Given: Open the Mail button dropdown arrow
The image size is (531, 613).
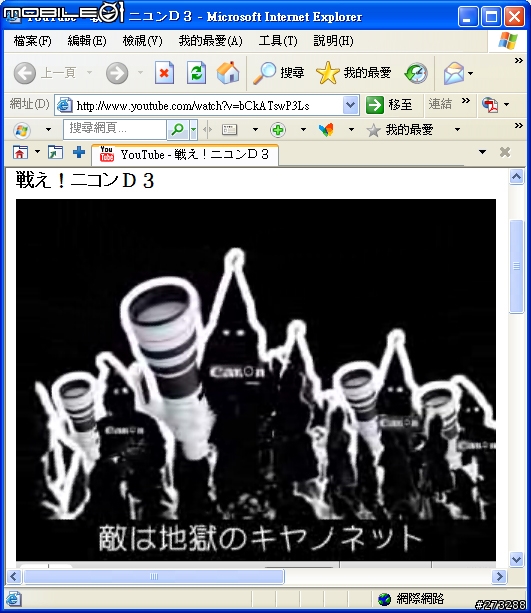Looking at the screenshot, I should (470, 73).
